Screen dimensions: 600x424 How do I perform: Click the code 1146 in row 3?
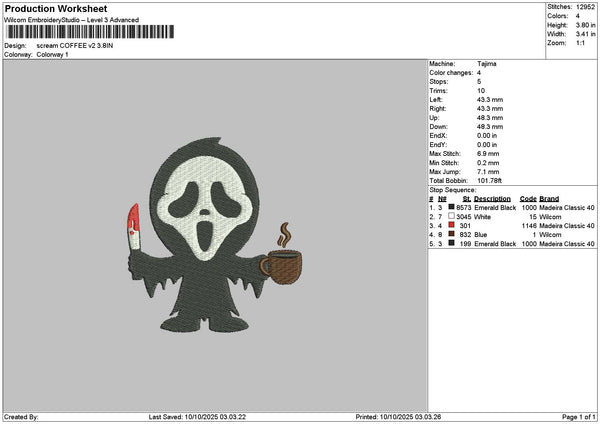(529, 226)
